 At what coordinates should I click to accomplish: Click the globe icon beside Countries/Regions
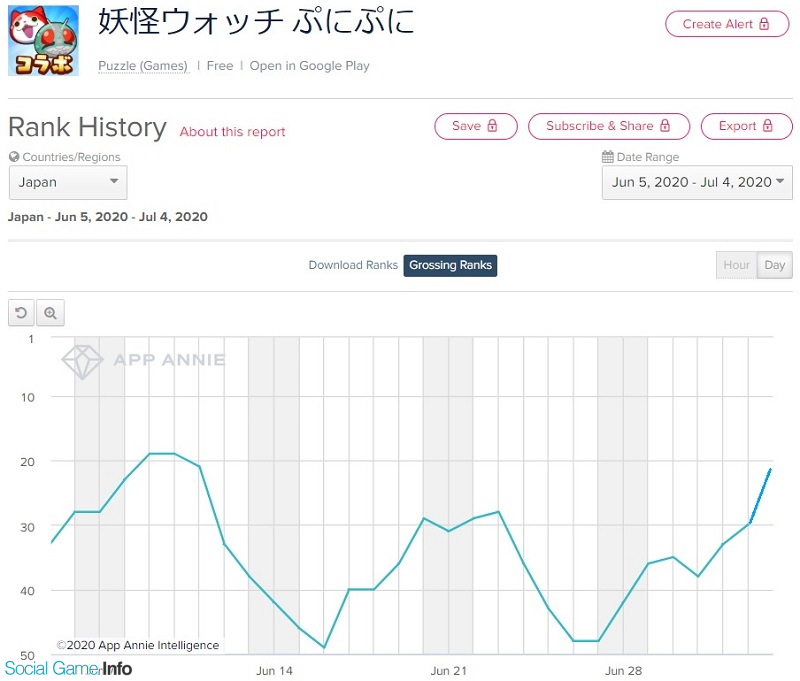[x=14, y=157]
